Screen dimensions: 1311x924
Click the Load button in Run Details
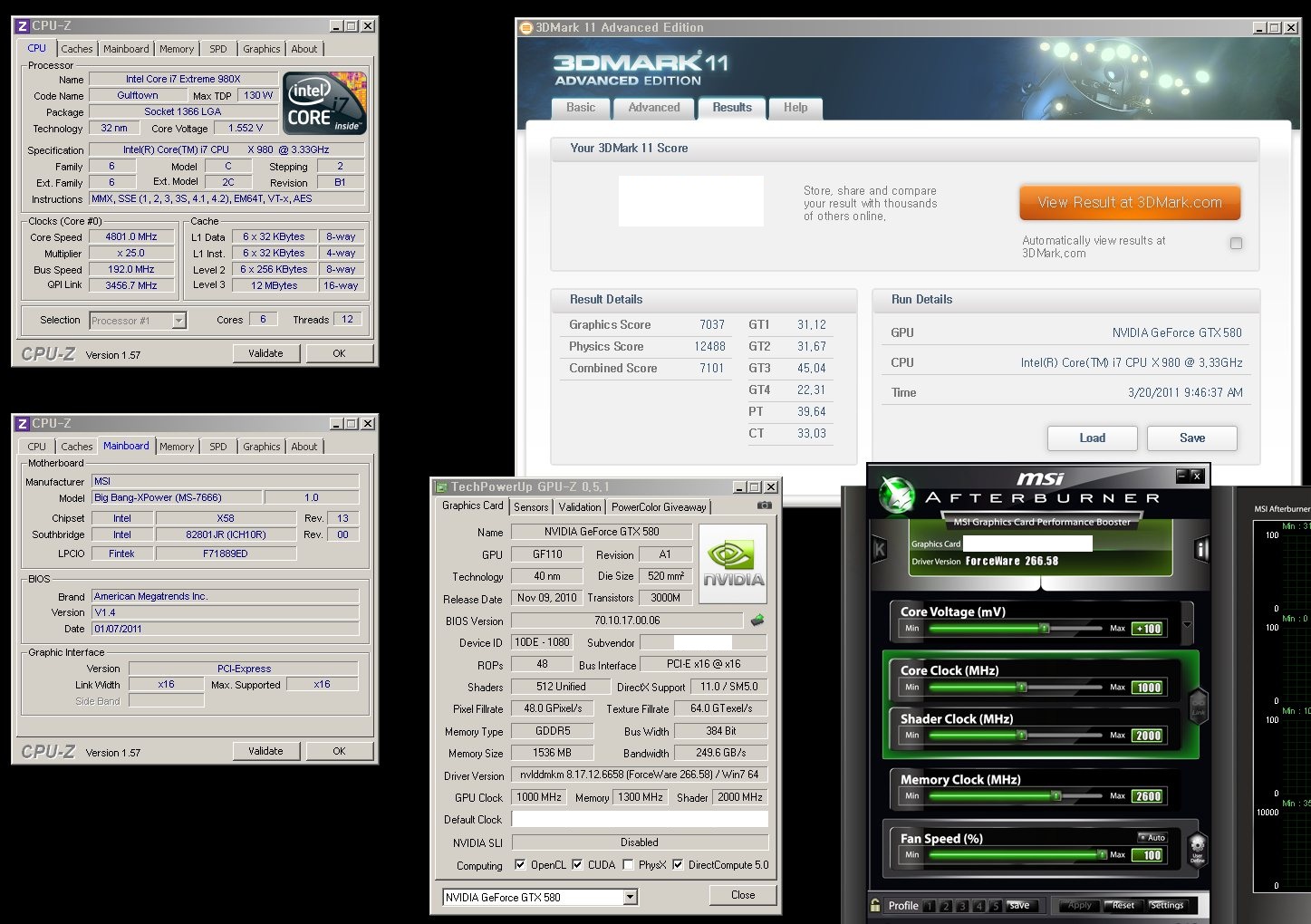1093,438
